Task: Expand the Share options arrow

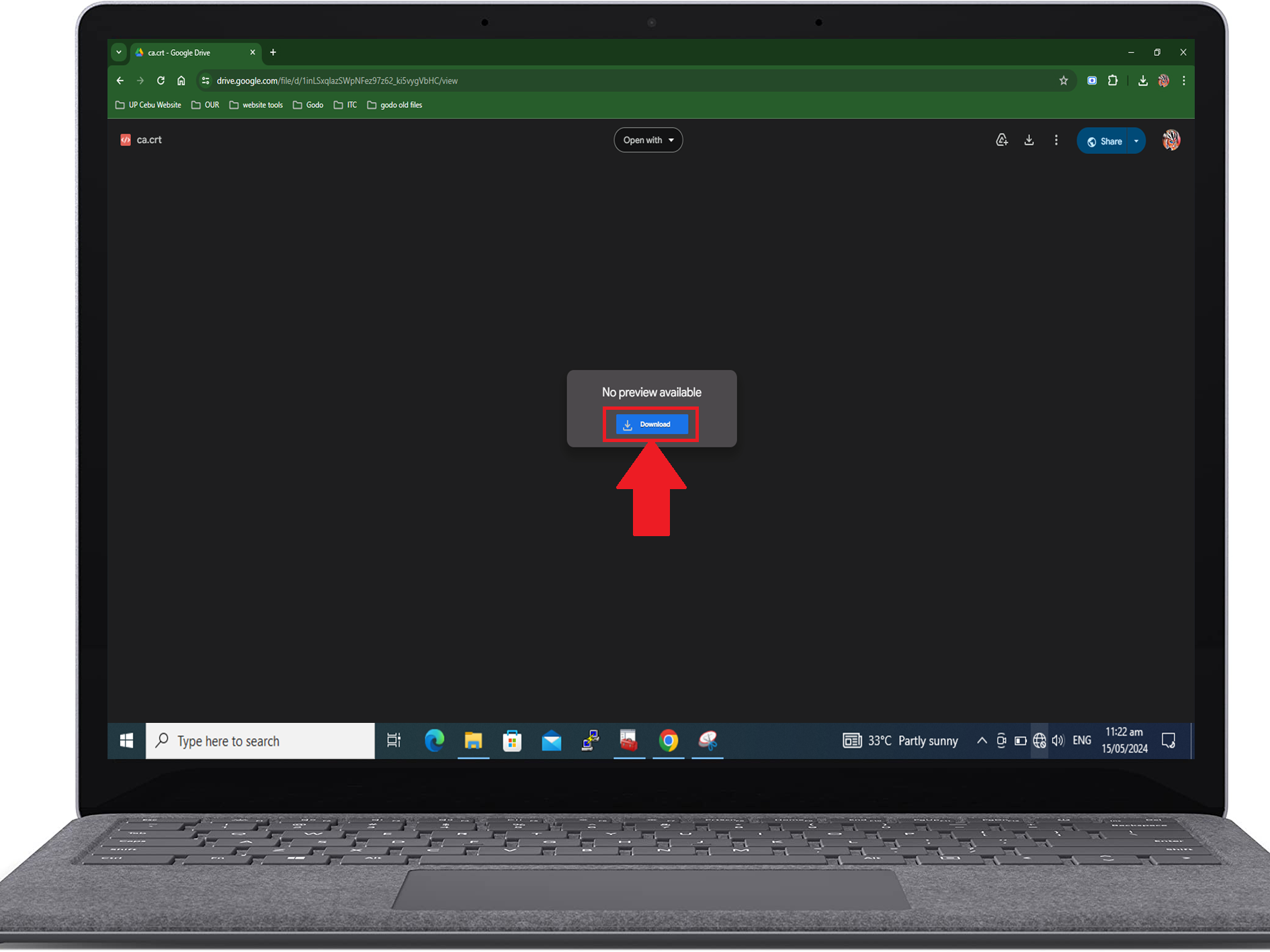Action: tap(1136, 141)
